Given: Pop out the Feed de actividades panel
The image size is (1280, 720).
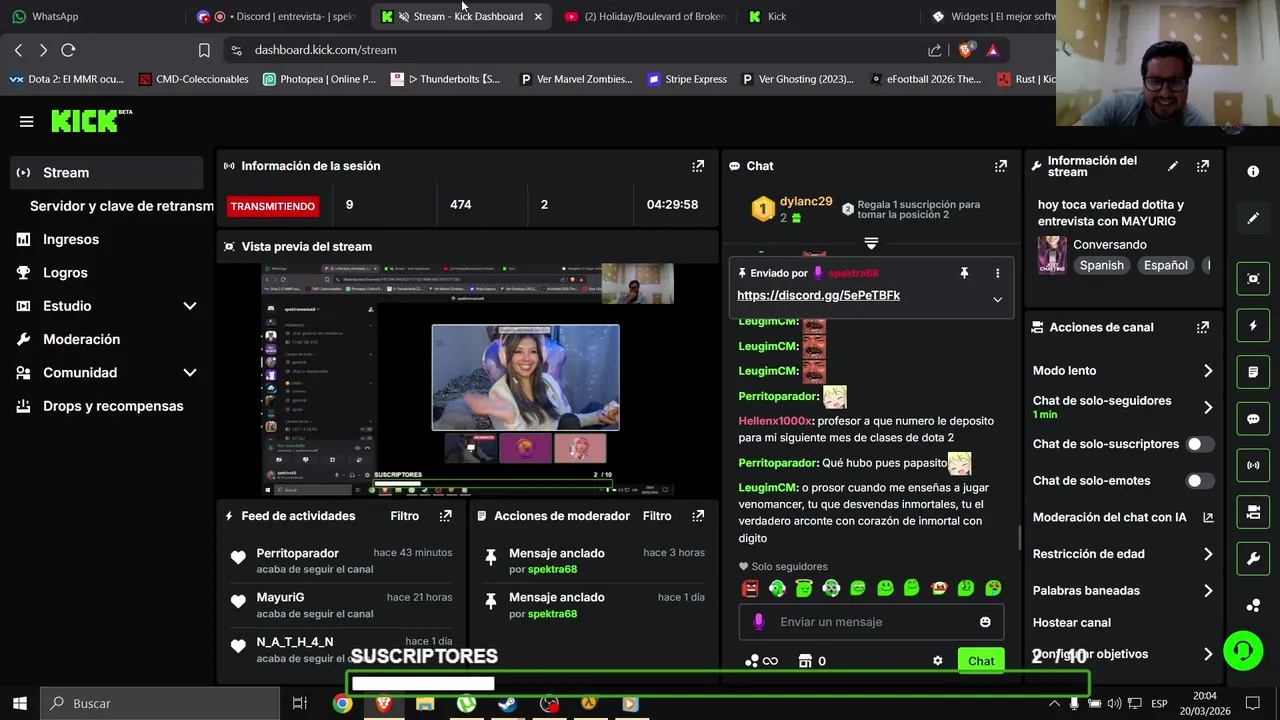Looking at the screenshot, I should [x=445, y=516].
